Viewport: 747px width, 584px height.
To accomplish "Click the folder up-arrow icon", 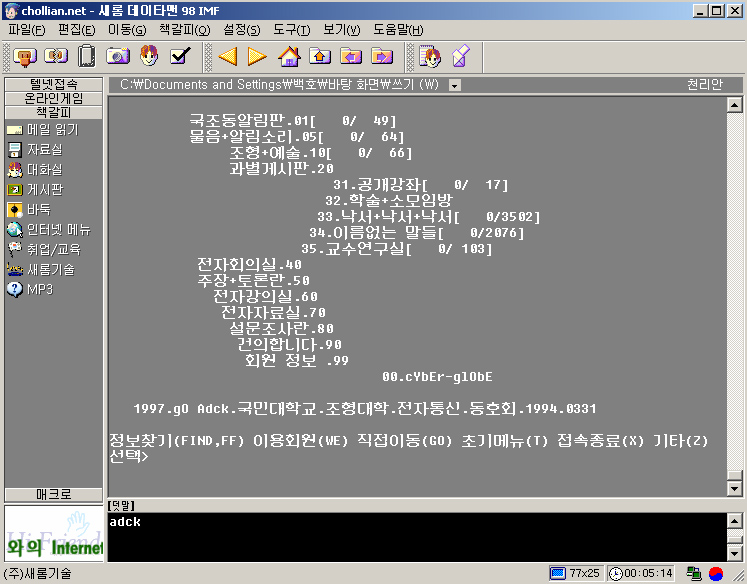I will point(320,56).
